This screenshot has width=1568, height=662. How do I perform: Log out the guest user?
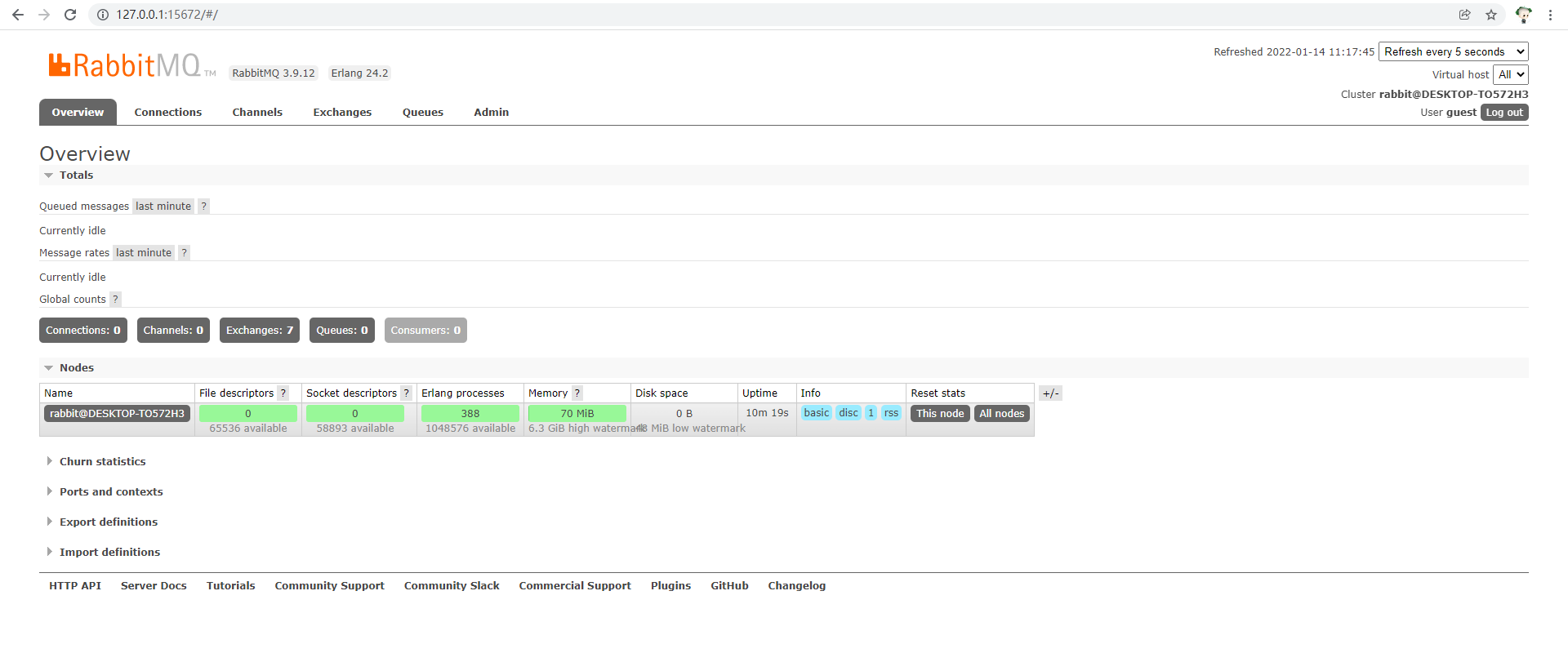[1504, 113]
